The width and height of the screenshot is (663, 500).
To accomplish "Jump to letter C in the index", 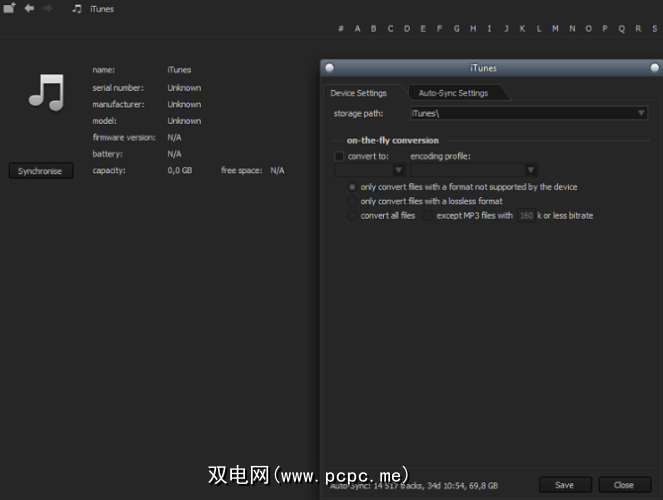I will tap(390, 29).
